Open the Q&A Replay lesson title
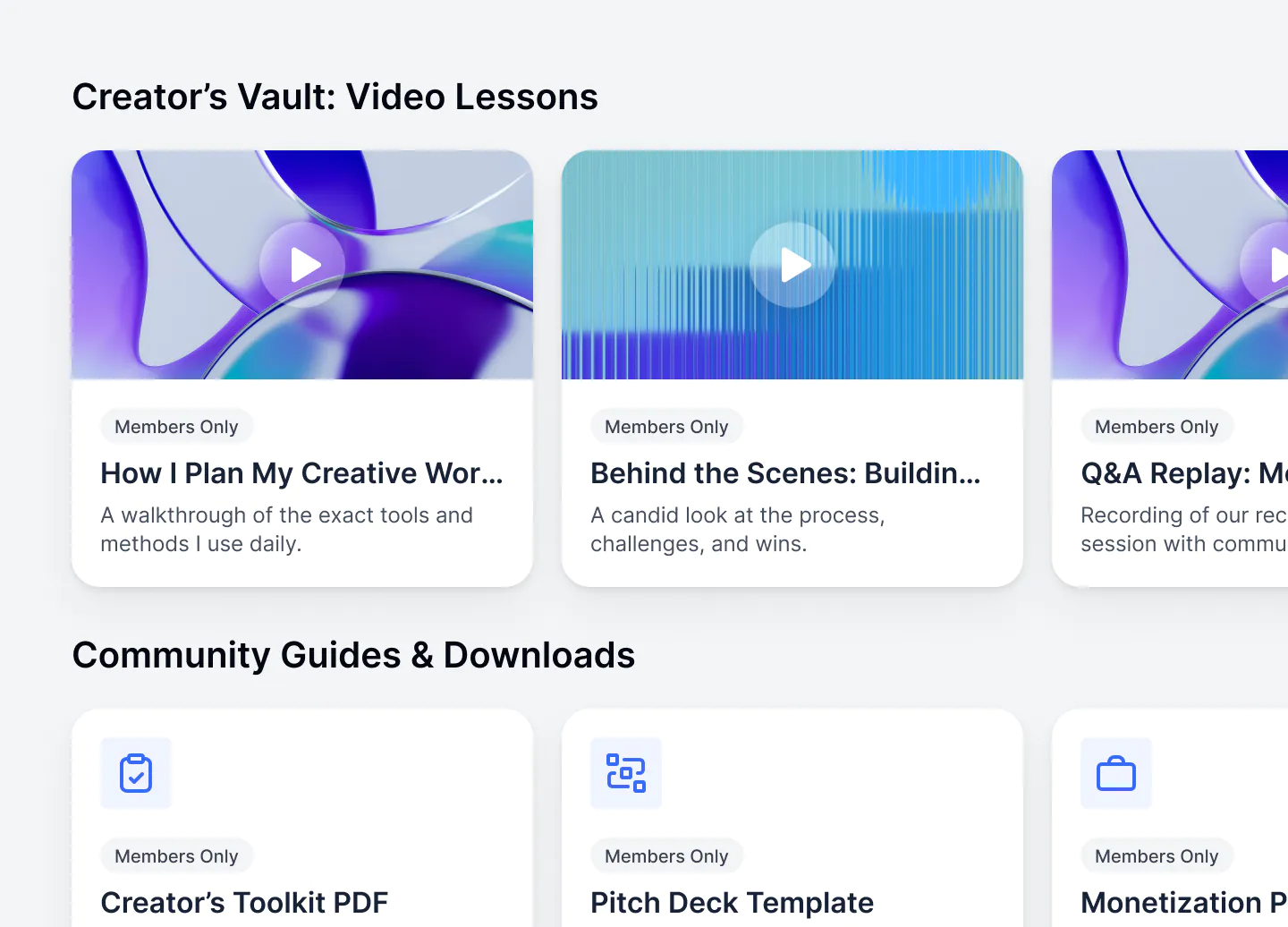 [x=1184, y=473]
